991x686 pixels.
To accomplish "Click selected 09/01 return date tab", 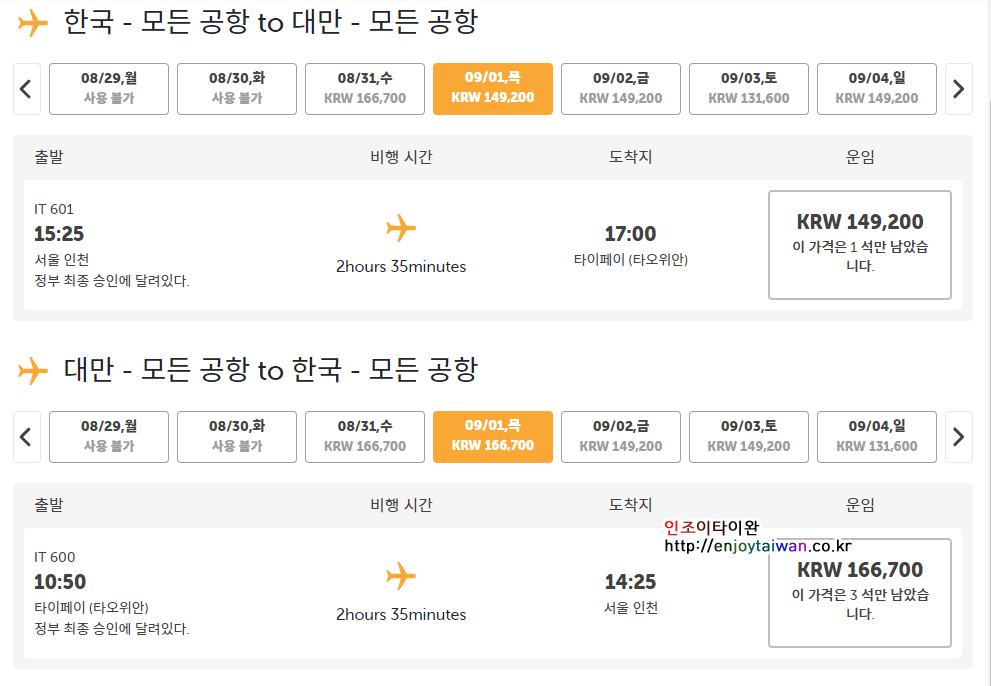I will (493, 437).
